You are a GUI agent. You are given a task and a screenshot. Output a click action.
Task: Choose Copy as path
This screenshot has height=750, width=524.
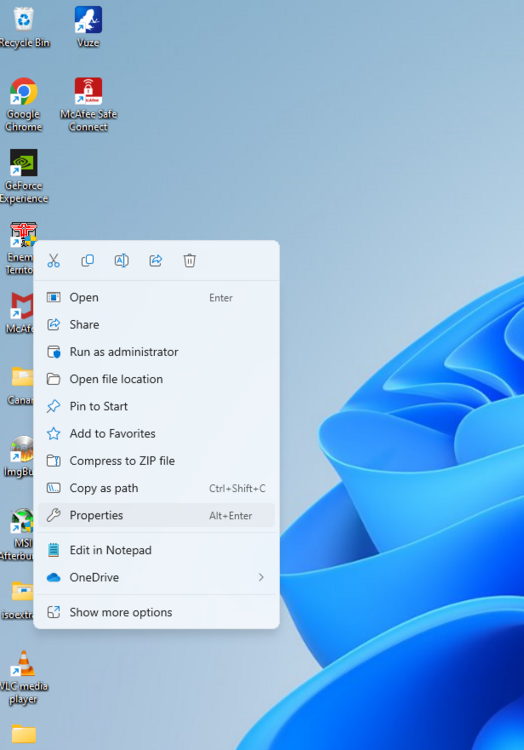[156, 488]
